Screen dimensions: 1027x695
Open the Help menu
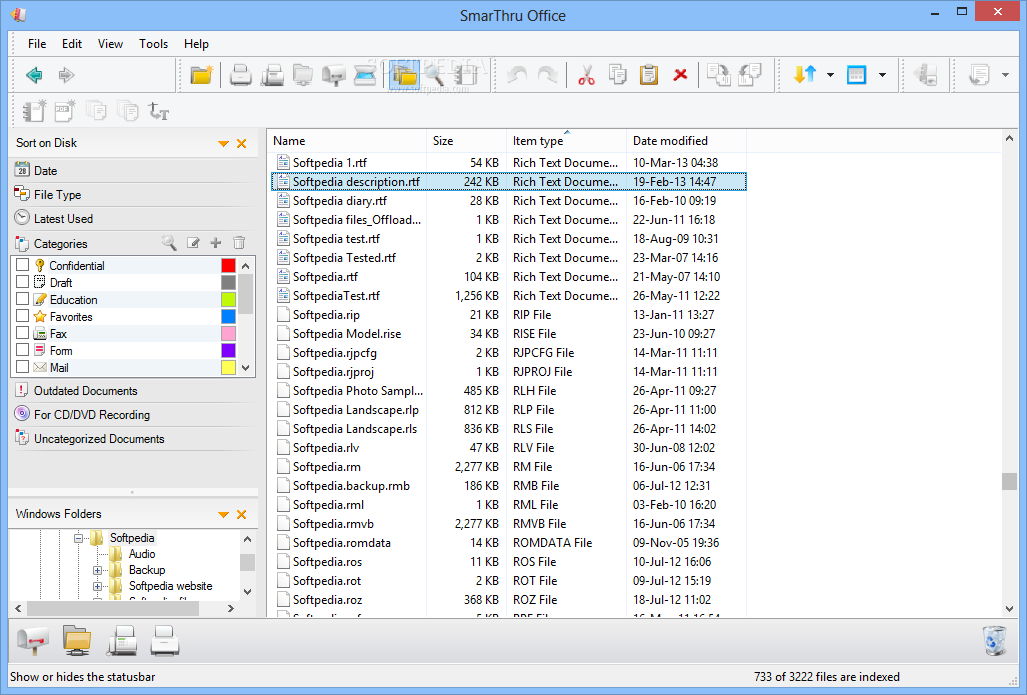[x=196, y=44]
